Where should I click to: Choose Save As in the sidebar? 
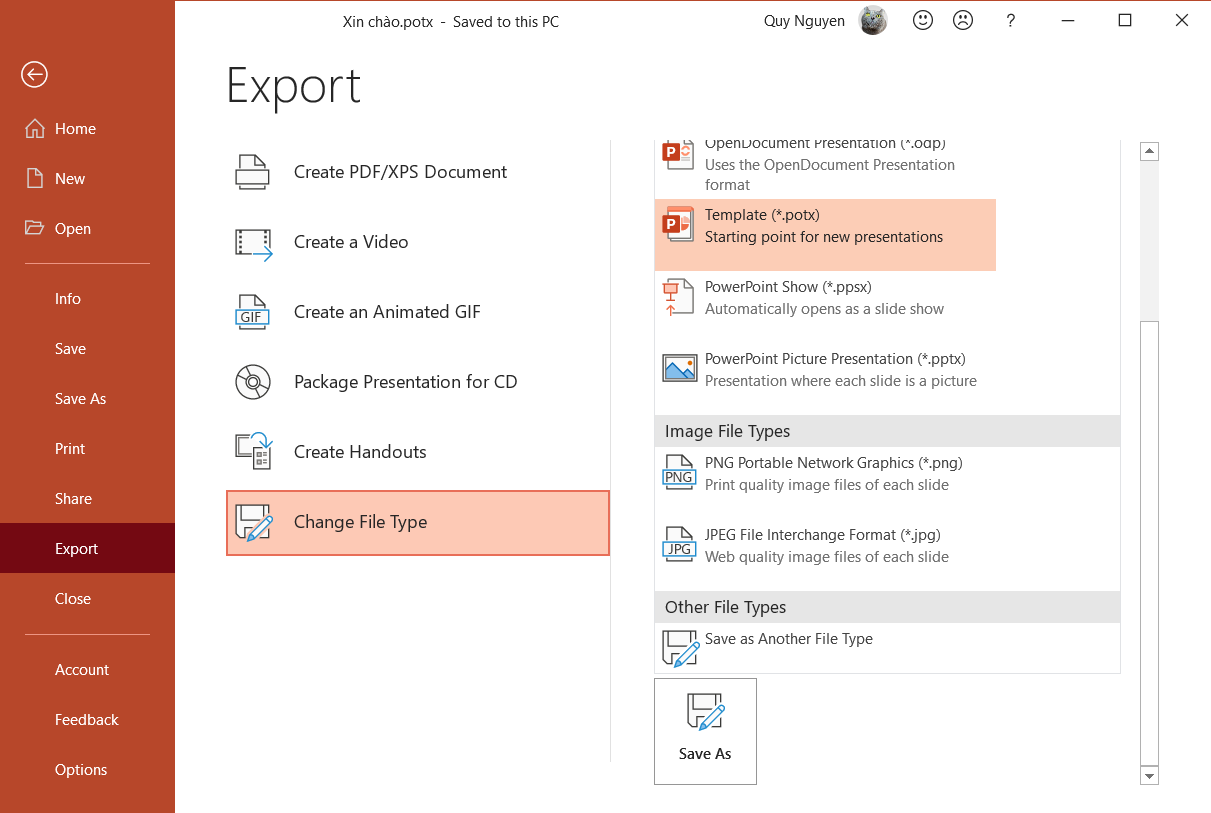tap(87, 398)
